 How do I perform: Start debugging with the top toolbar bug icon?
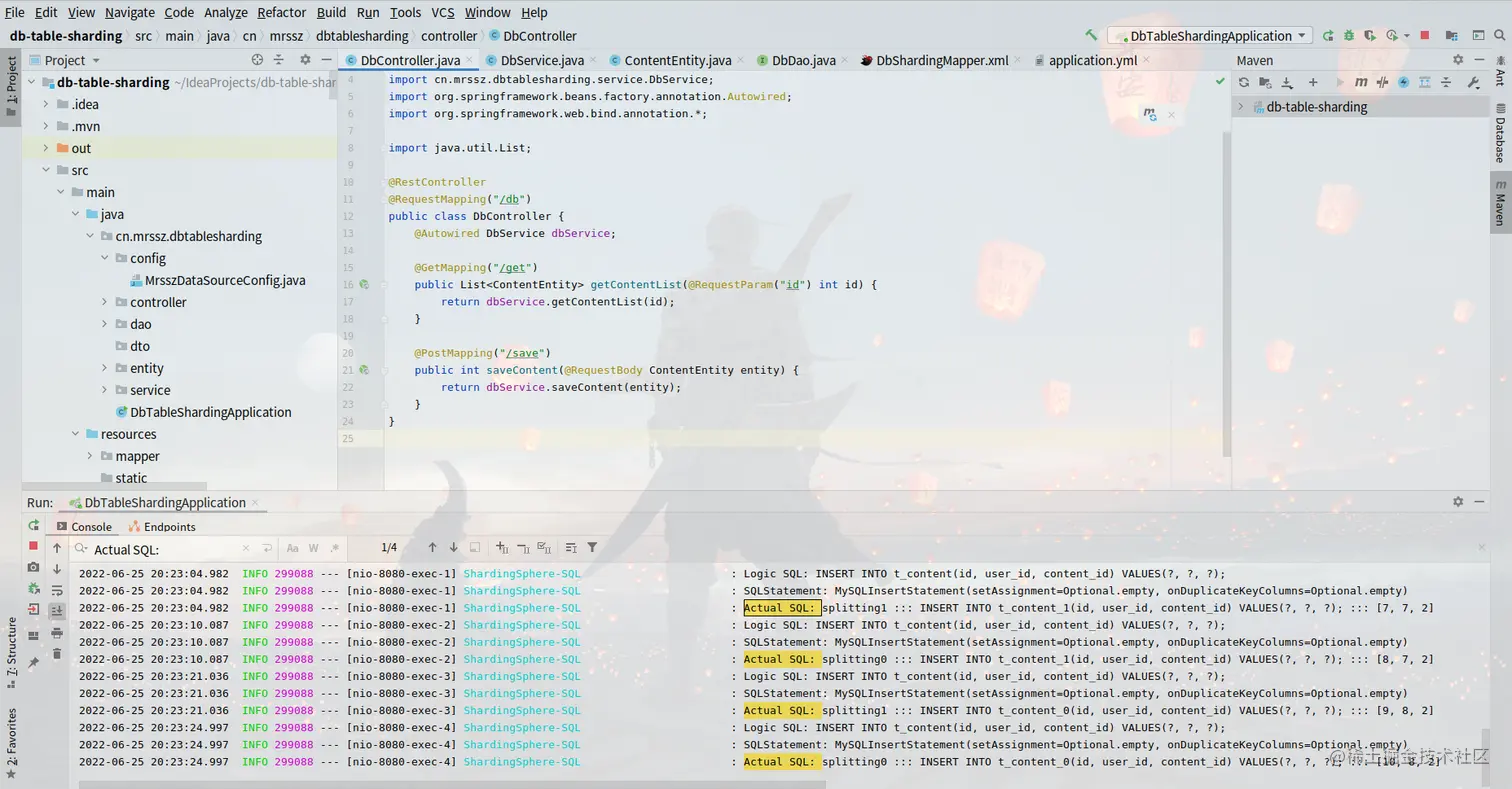coord(1349,35)
